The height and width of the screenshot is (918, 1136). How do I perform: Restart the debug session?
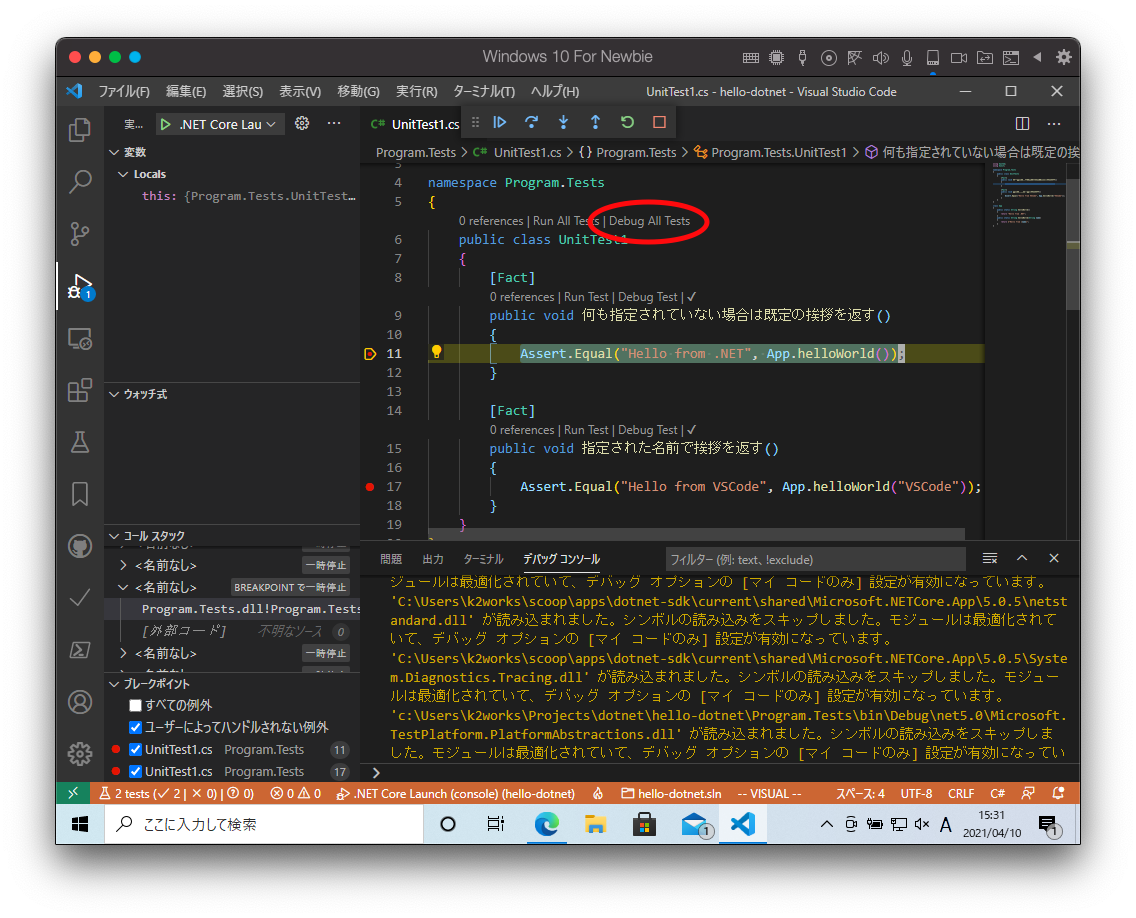[x=627, y=122]
